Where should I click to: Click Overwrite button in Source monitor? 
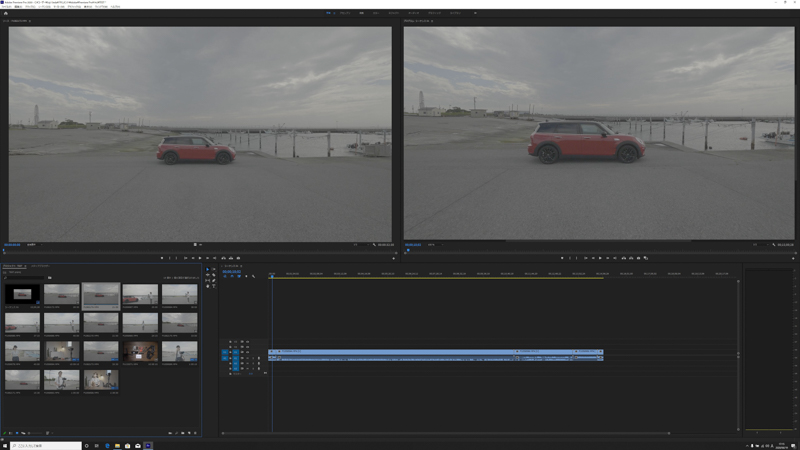pyautogui.click(x=231, y=258)
